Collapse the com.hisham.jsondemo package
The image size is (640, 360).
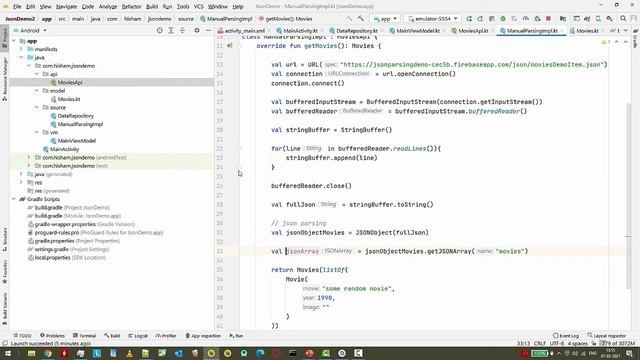(x=29, y=66)
